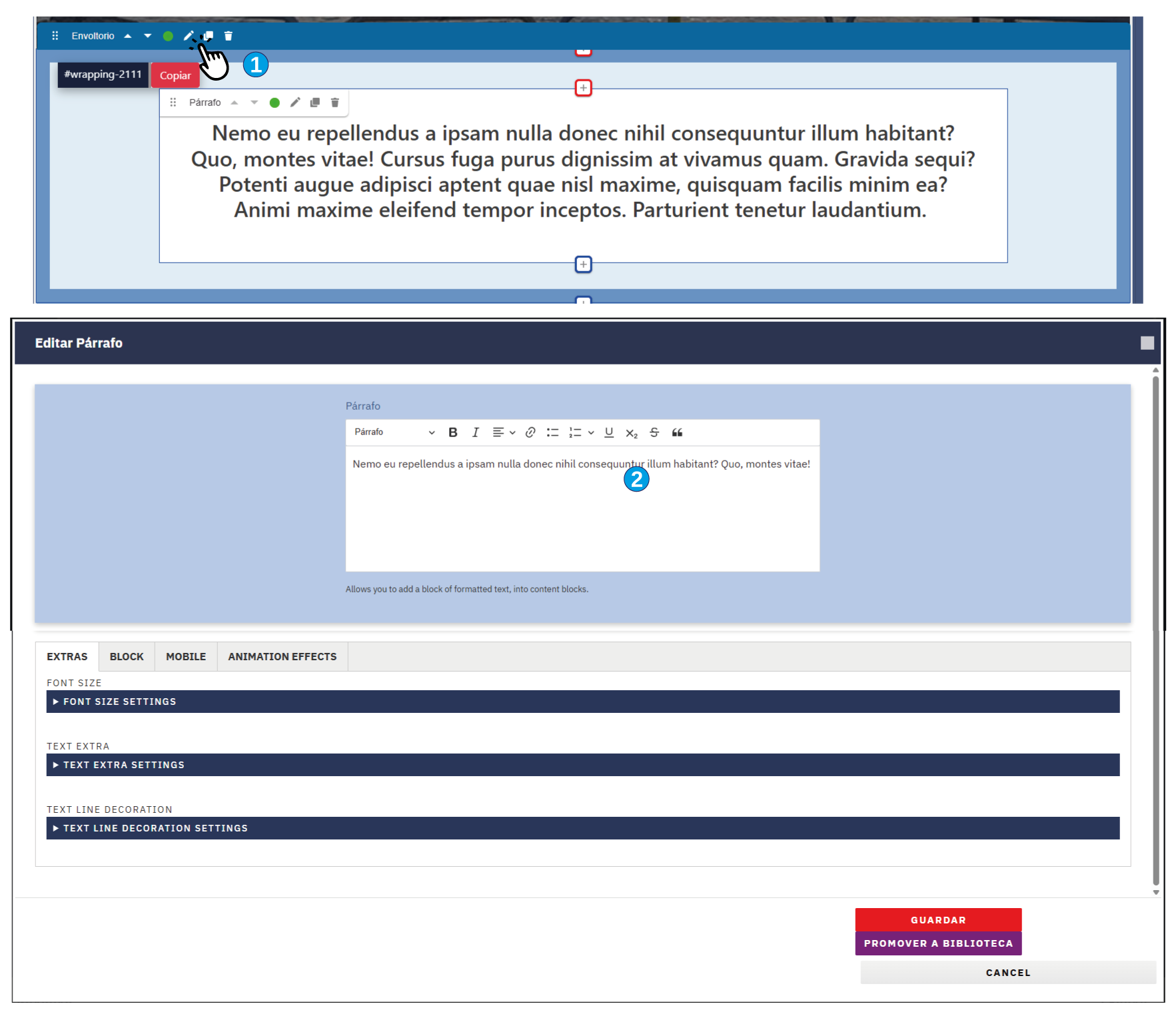Expand TEXT LINE DECORATION SETTINGS section
Screen dimensions: 1176x1034
[583, 828]
